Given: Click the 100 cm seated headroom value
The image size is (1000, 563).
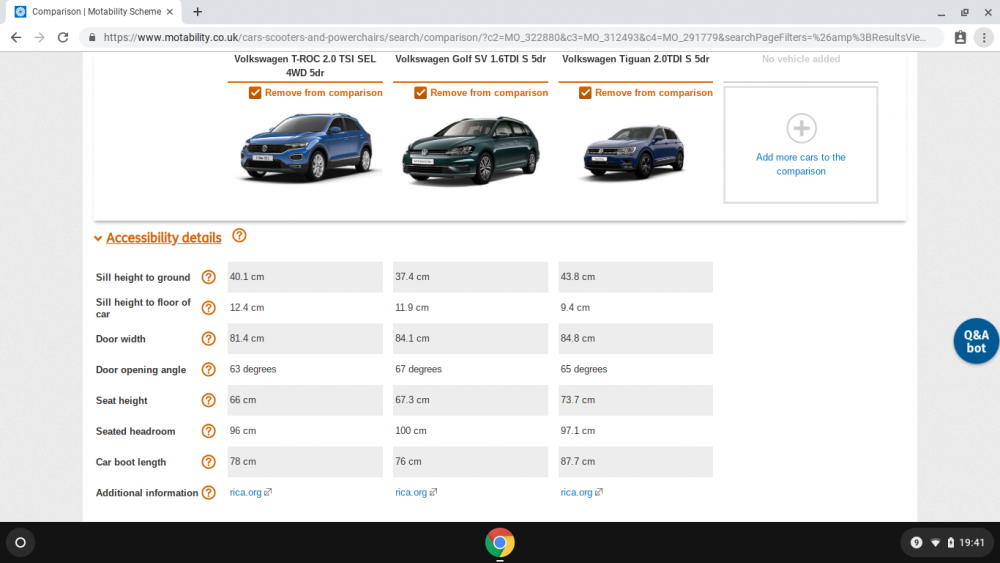Looking at the screenshot, I should (411, 430).
